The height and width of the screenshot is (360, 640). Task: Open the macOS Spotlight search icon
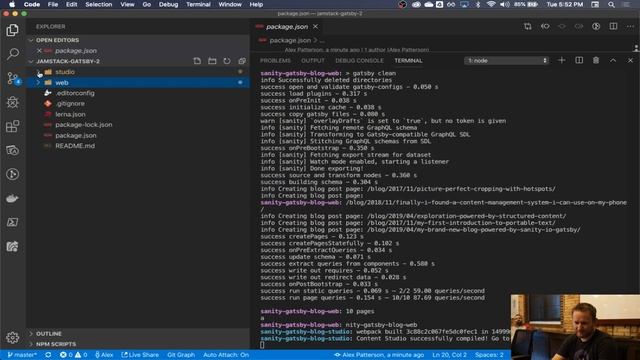coord(611,4)
